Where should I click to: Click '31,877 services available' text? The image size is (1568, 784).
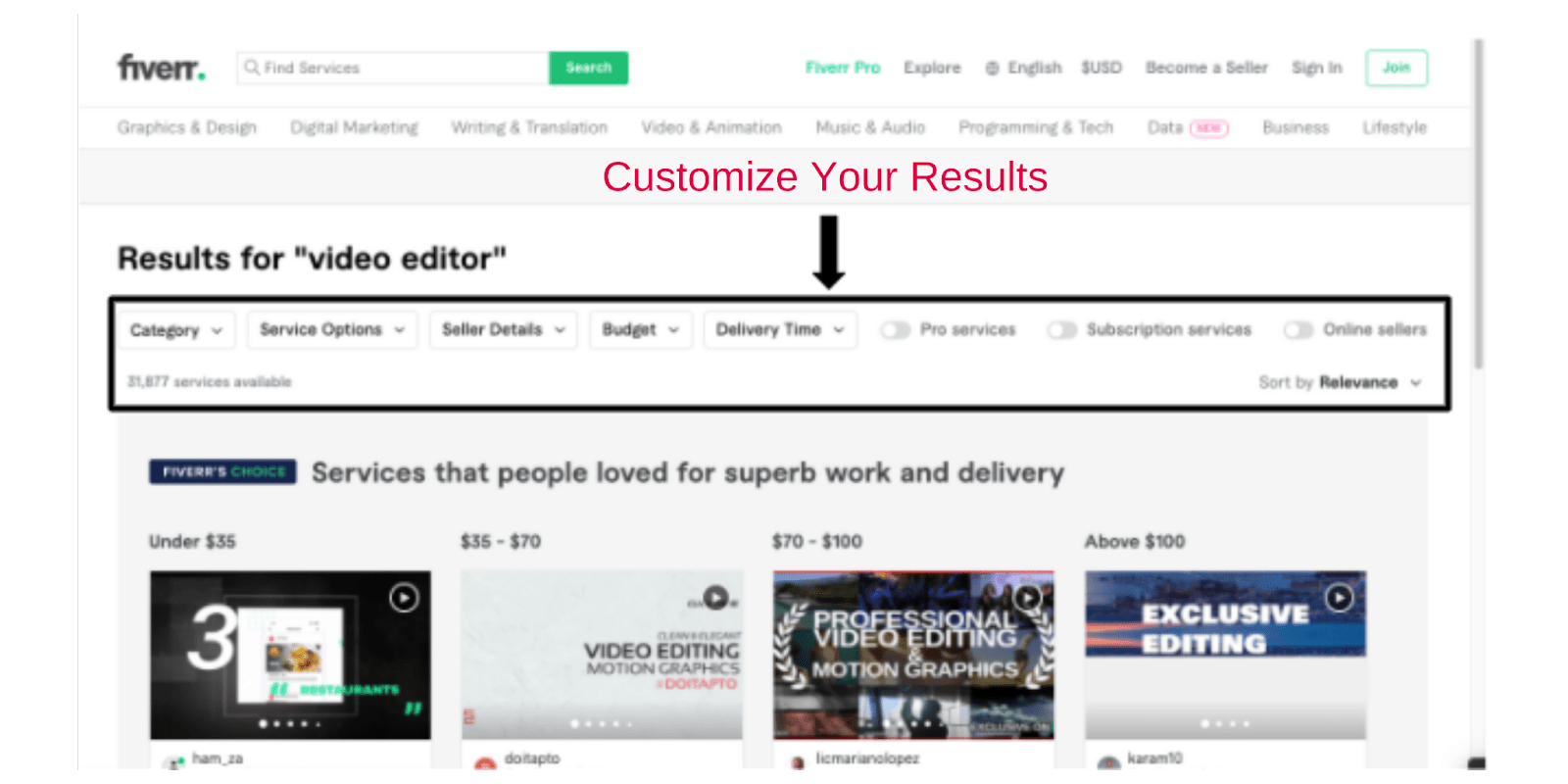pos(210,381)
